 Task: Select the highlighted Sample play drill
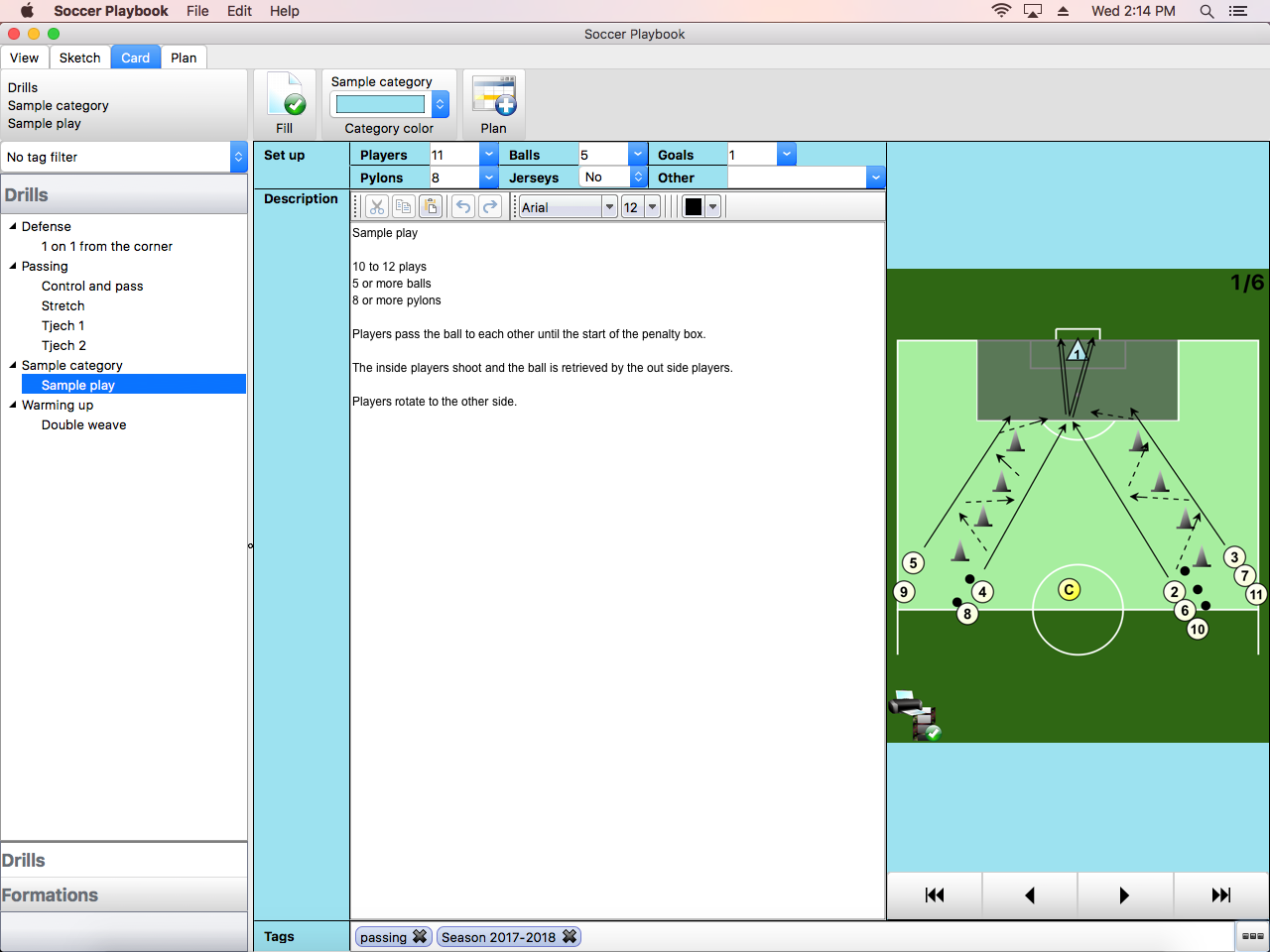(134, 385)
